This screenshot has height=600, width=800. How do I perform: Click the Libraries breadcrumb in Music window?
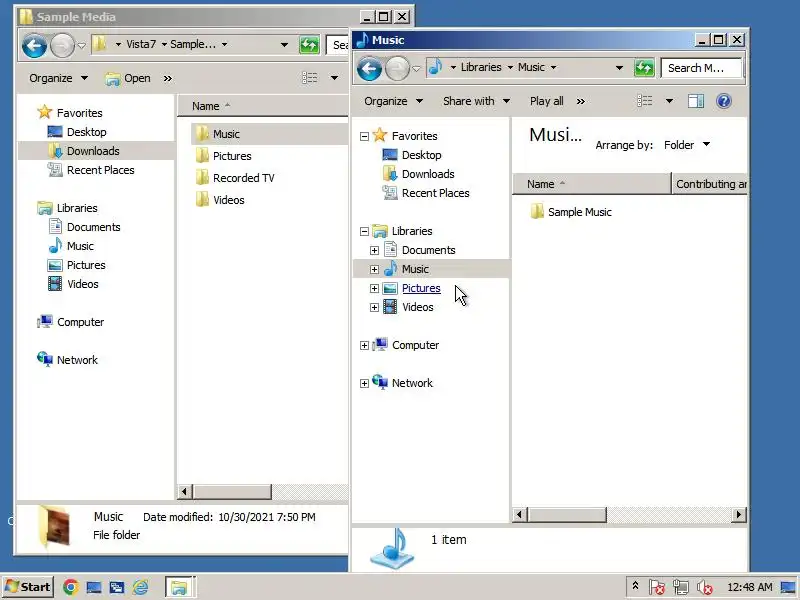point(481,67)
